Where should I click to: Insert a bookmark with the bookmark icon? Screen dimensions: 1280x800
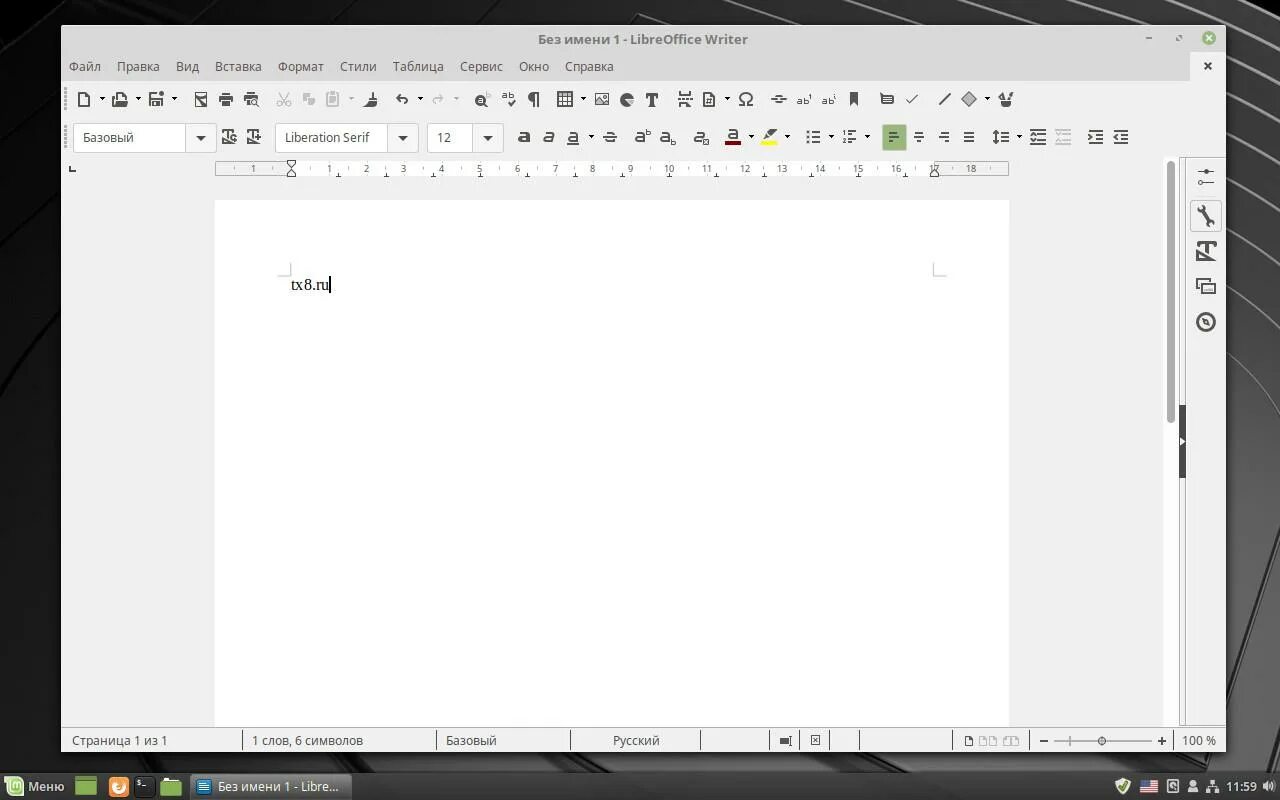[x=854, y=99]
